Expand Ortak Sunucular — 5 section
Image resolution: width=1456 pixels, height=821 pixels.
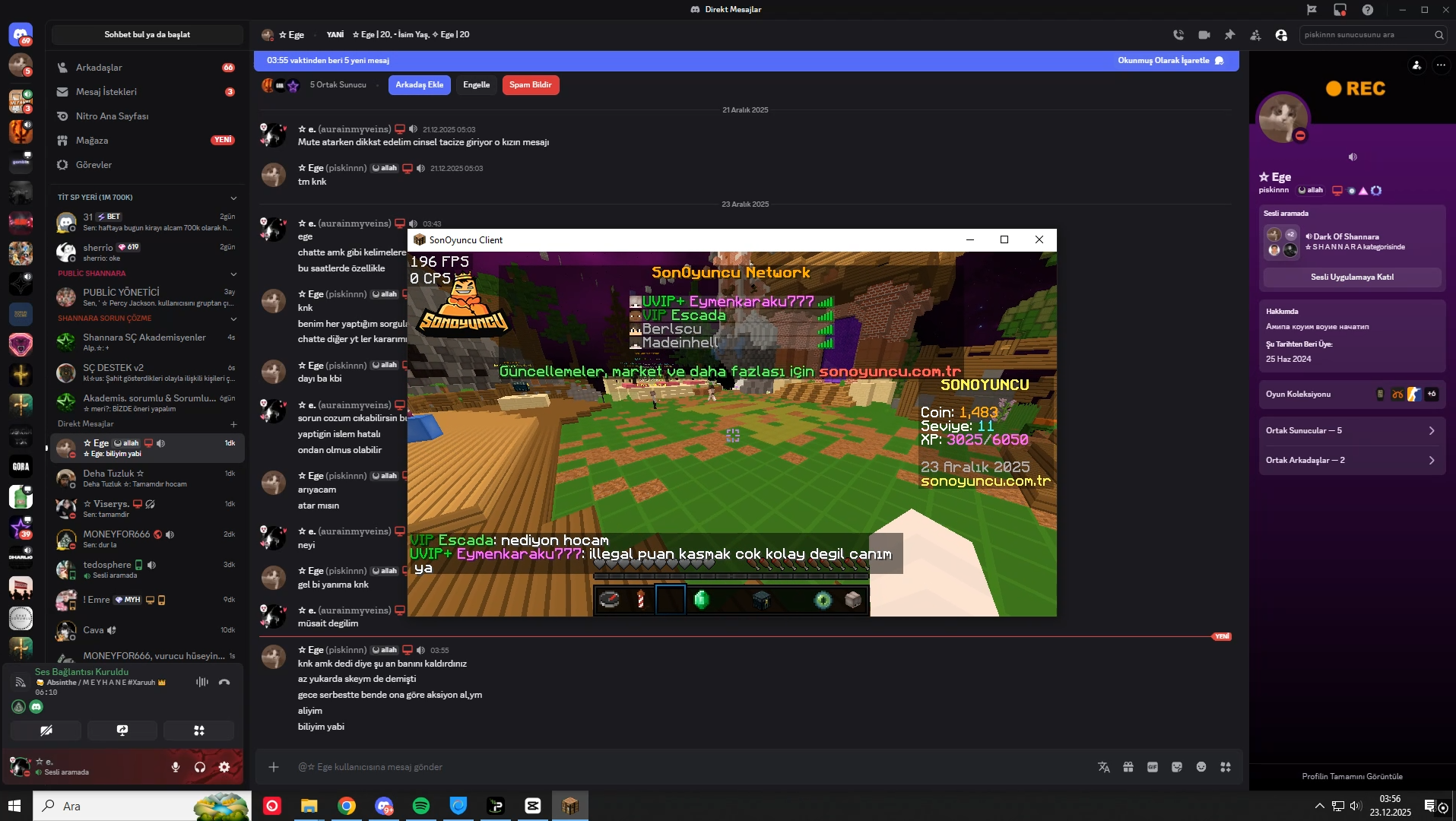click(1351, 430)
